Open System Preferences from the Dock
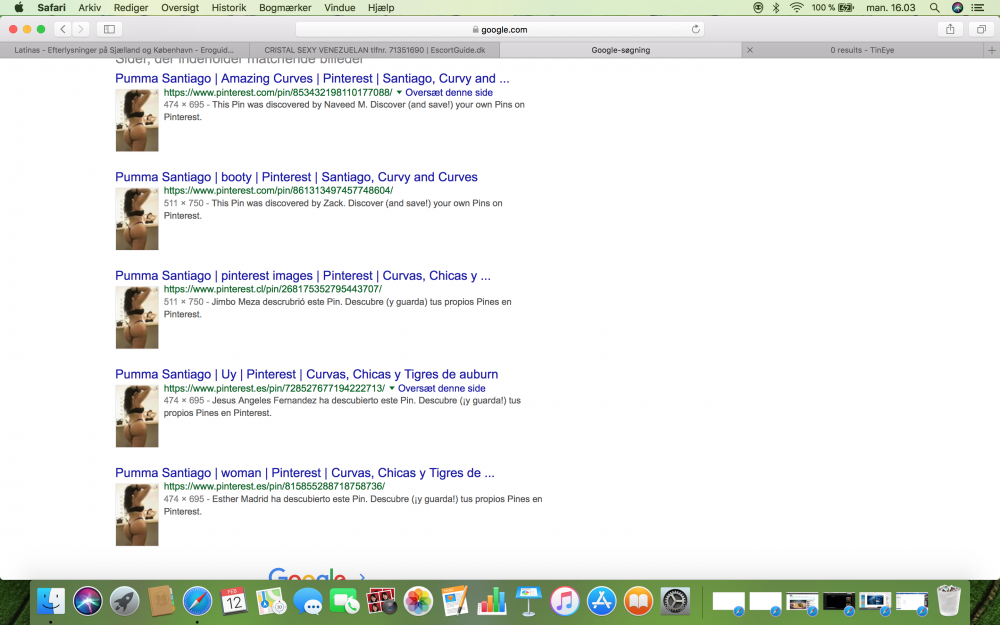The image size is (1000, 625). 675,601
